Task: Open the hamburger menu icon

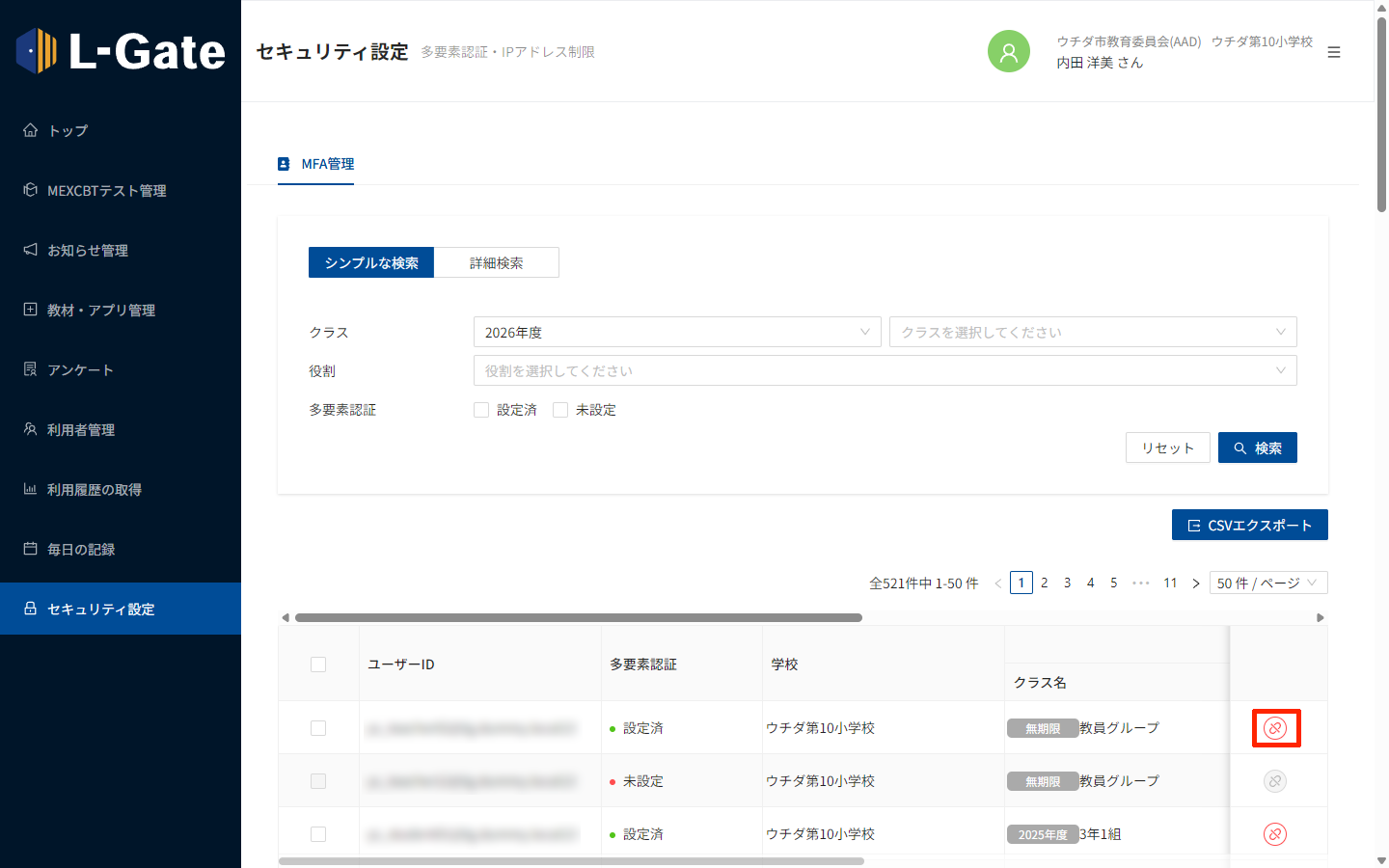Action: (1334, 52)
